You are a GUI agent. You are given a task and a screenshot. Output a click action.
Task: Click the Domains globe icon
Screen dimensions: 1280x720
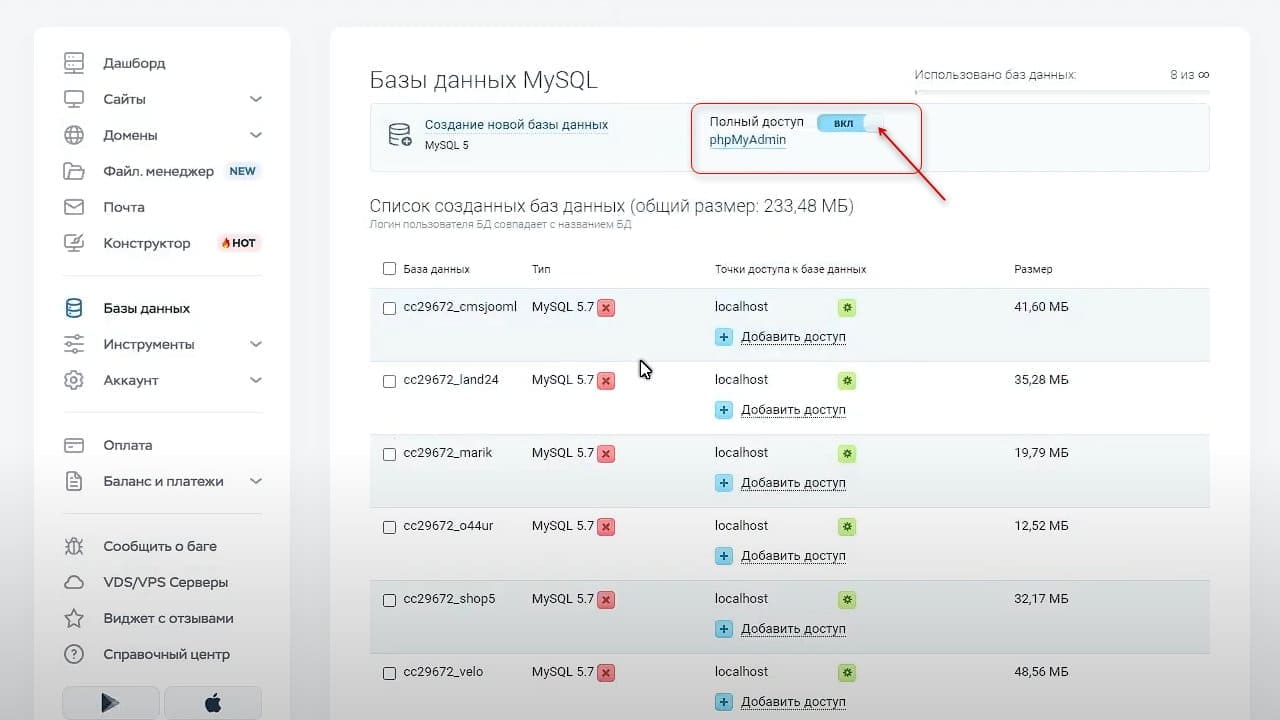pos(74,135)
